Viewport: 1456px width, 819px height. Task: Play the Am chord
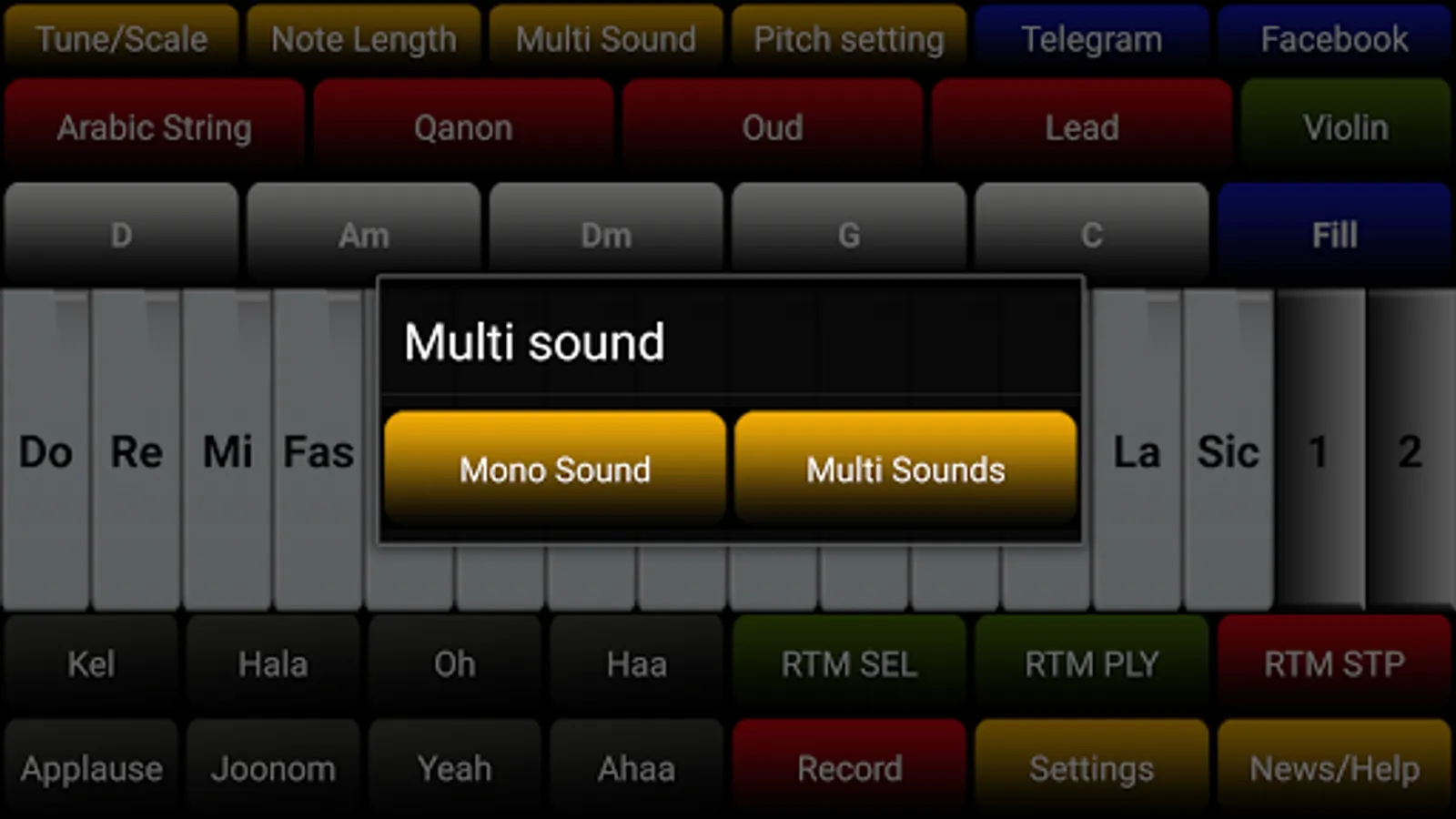click(x=364, y=235)
